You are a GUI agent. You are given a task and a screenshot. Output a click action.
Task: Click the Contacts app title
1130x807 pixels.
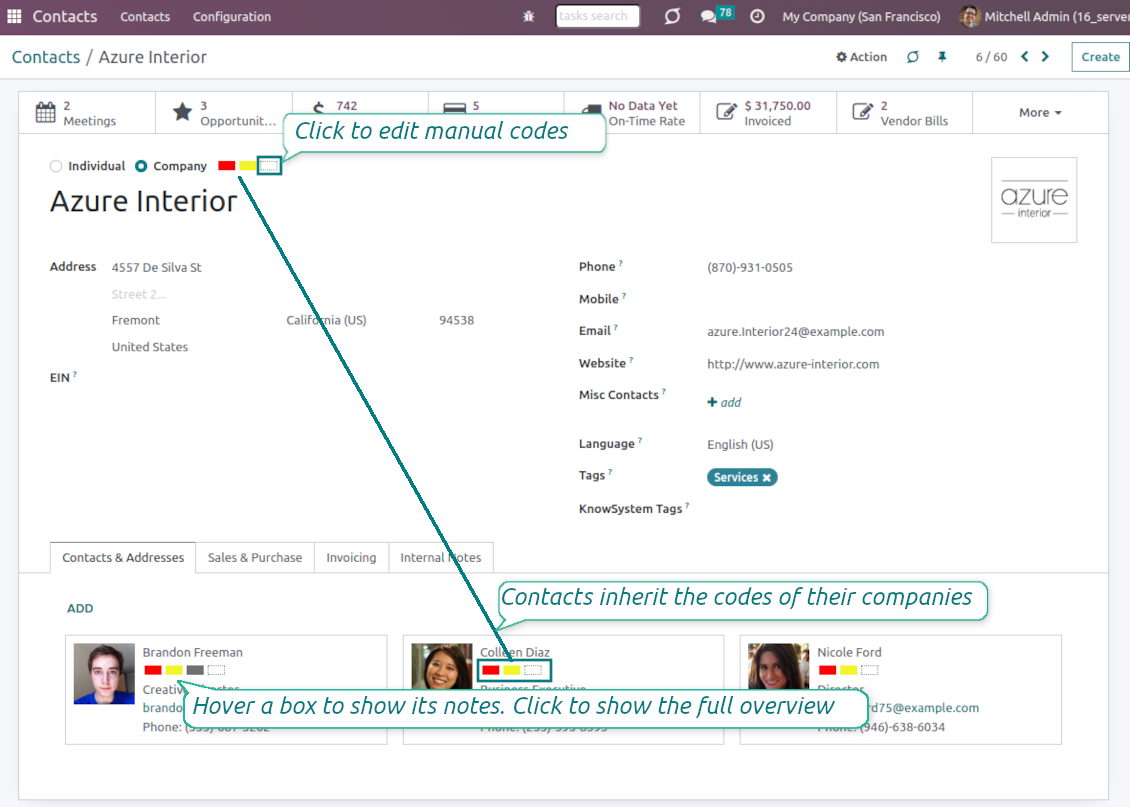tap(65, 16)
